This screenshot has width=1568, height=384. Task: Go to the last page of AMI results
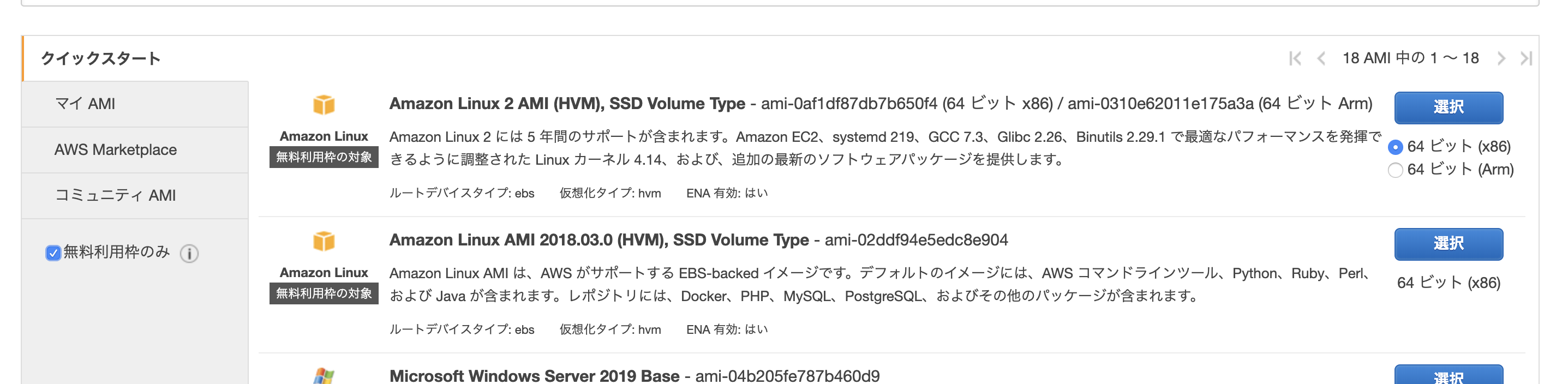[x=1527, y=58]
